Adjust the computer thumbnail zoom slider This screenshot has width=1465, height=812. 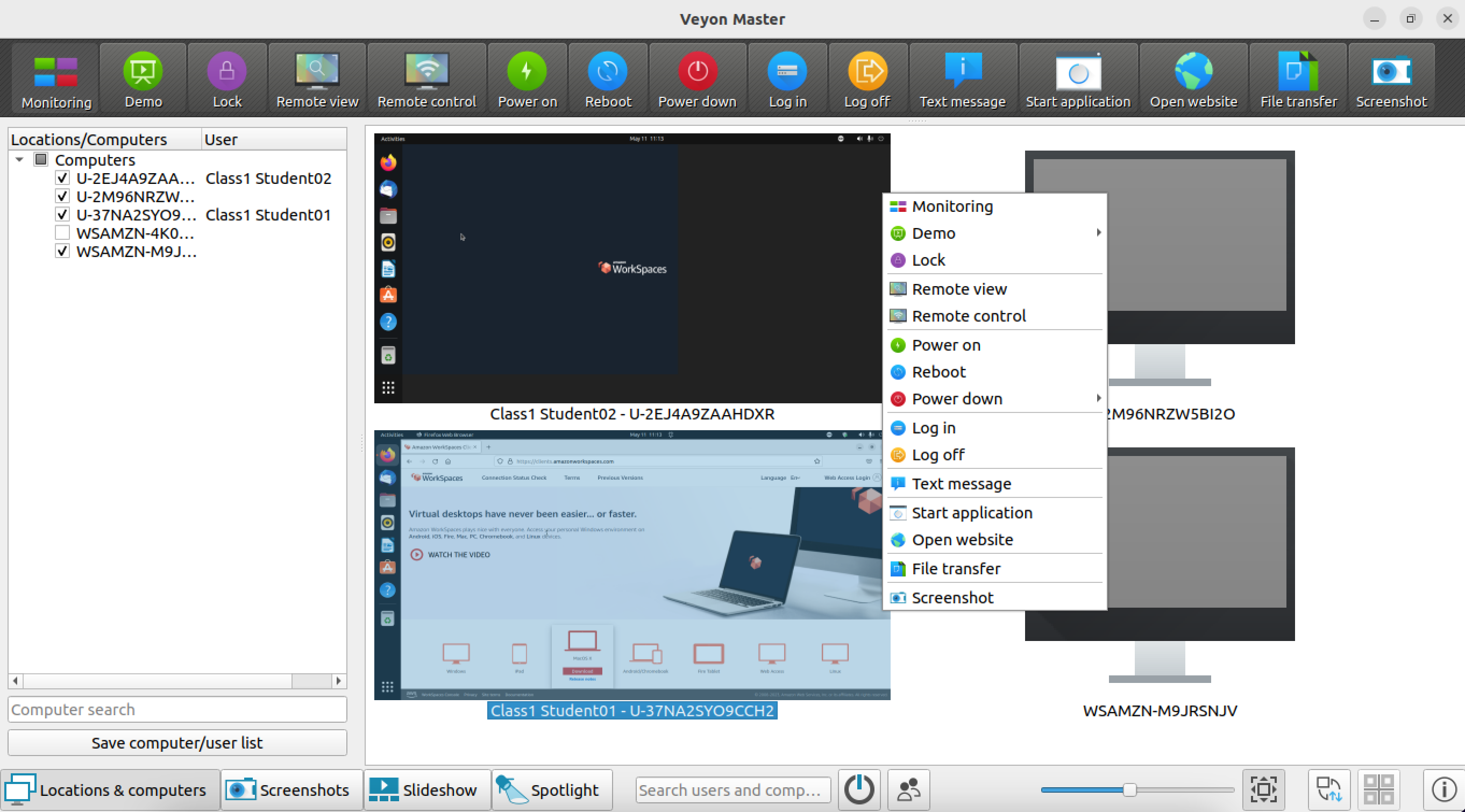pyautogui.click(x=1129, y=789)
